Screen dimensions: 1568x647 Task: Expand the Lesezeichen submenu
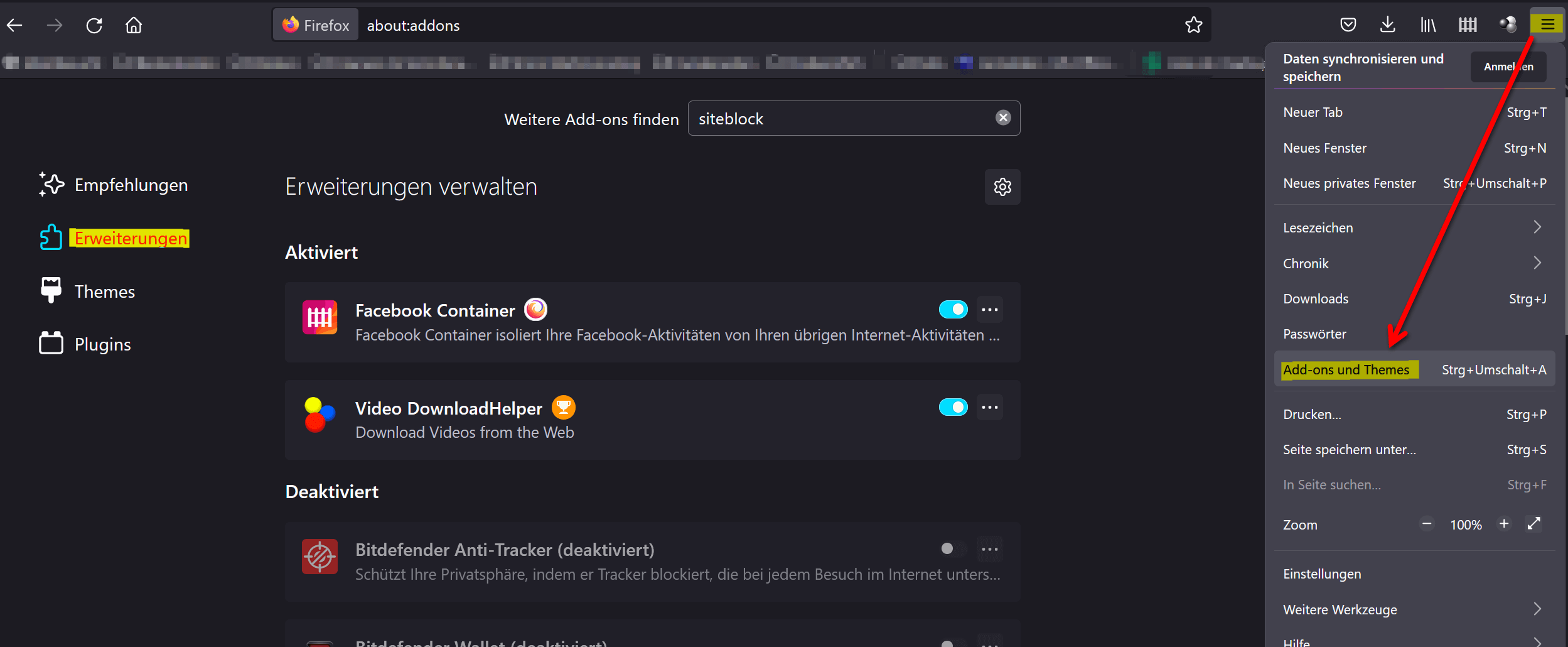pos(1415,227)
